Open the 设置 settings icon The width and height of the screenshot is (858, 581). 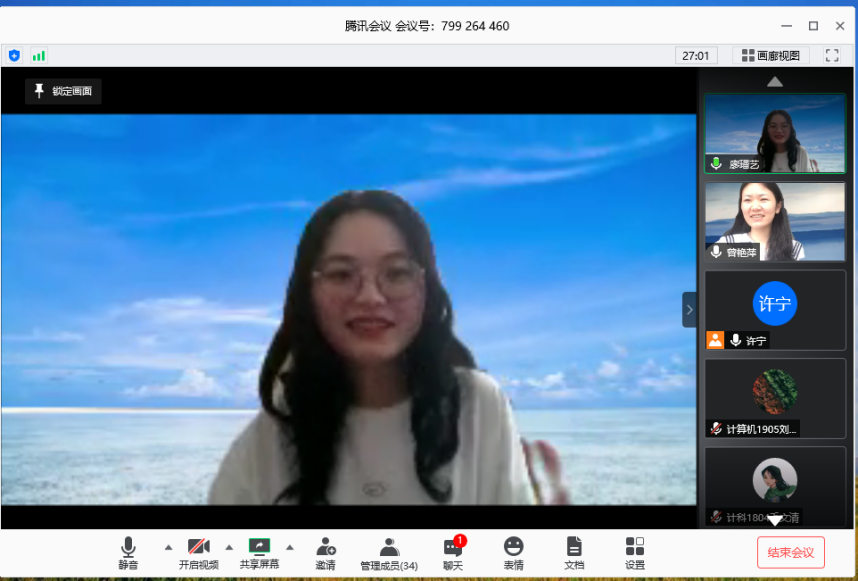(635, 552)
